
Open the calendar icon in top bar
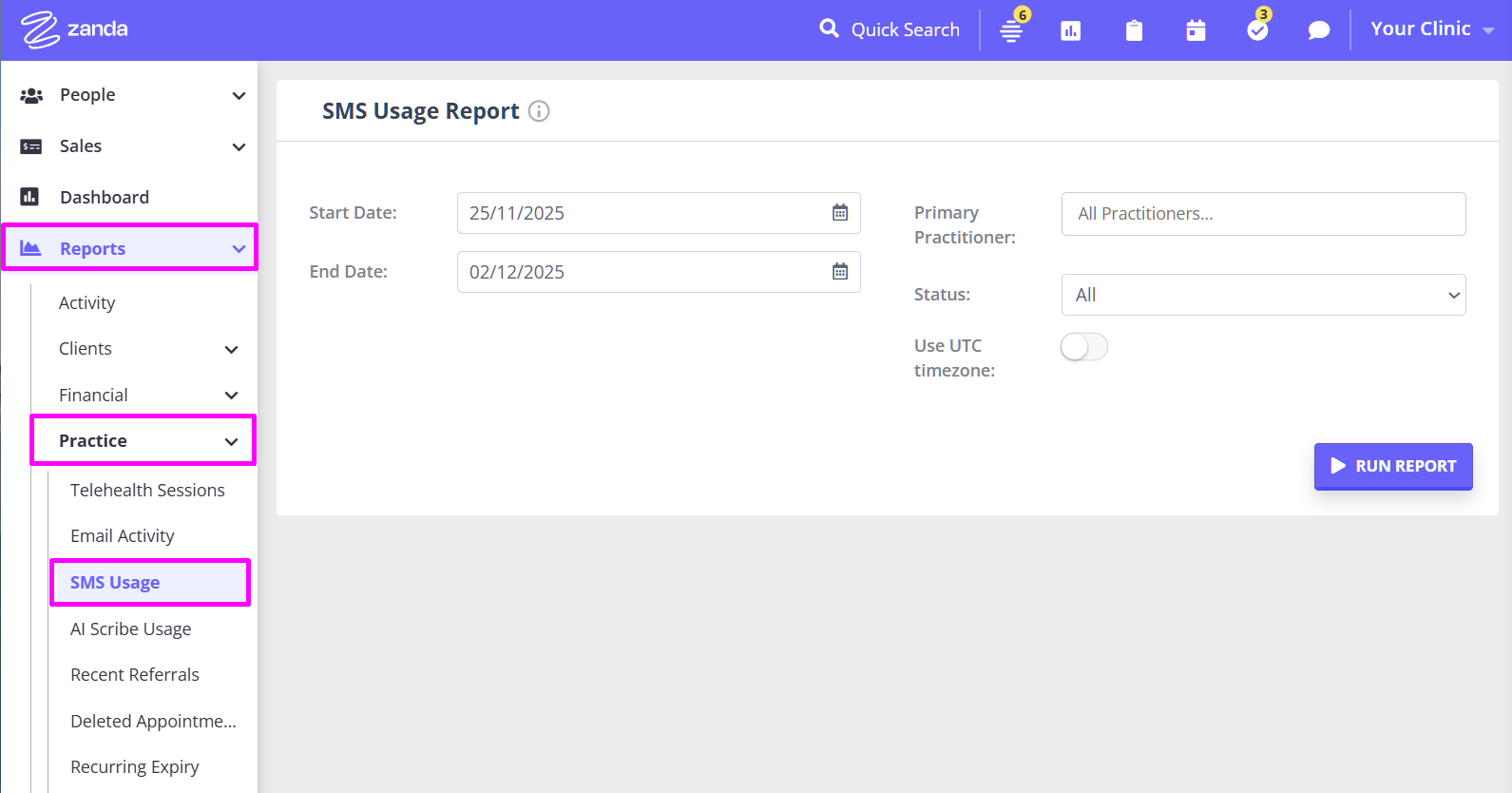1196,31
